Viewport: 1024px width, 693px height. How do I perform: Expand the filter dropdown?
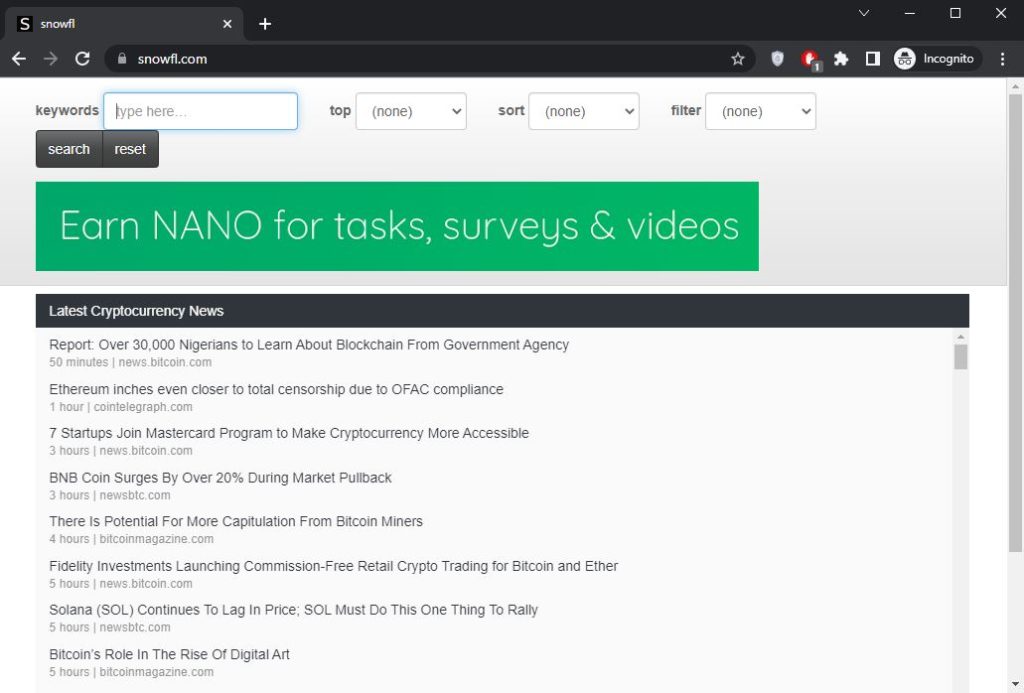(760, 112)
